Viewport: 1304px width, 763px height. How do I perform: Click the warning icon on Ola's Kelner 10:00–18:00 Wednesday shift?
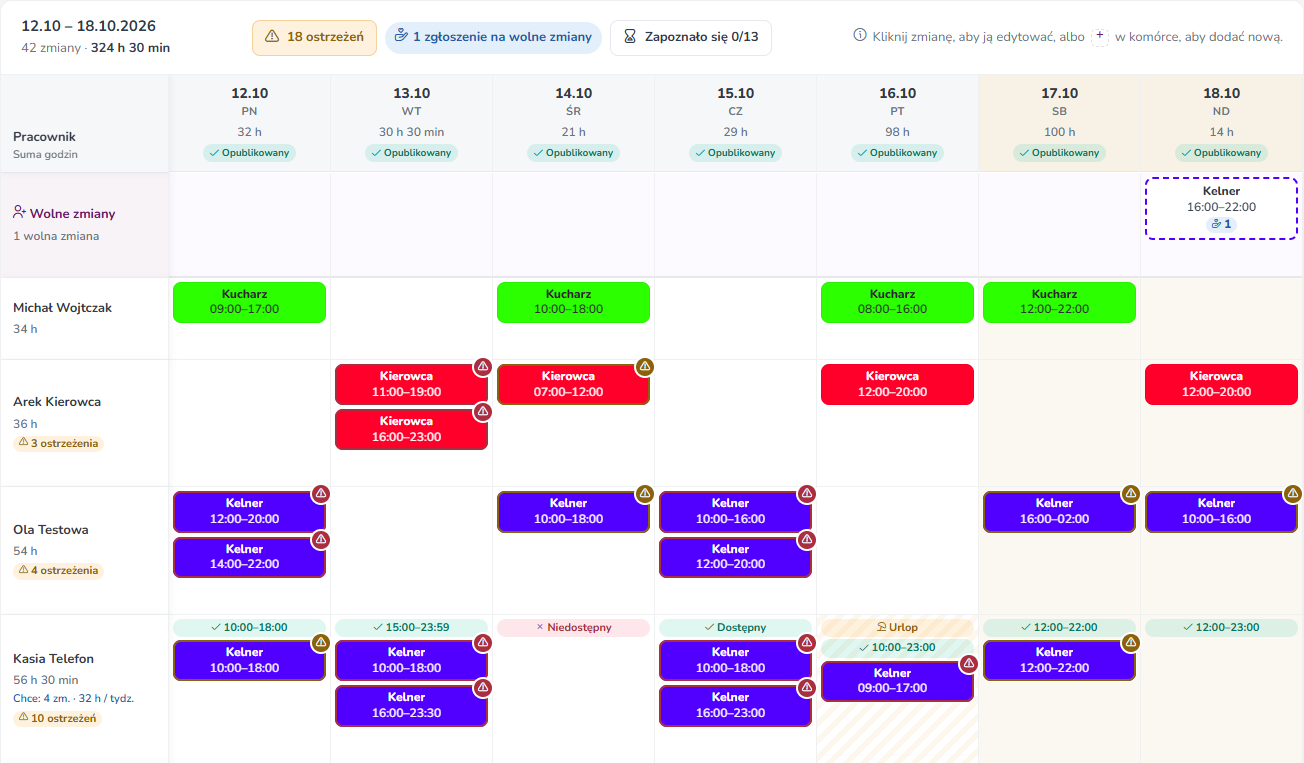pyautogui.click(x=645, y=493)
